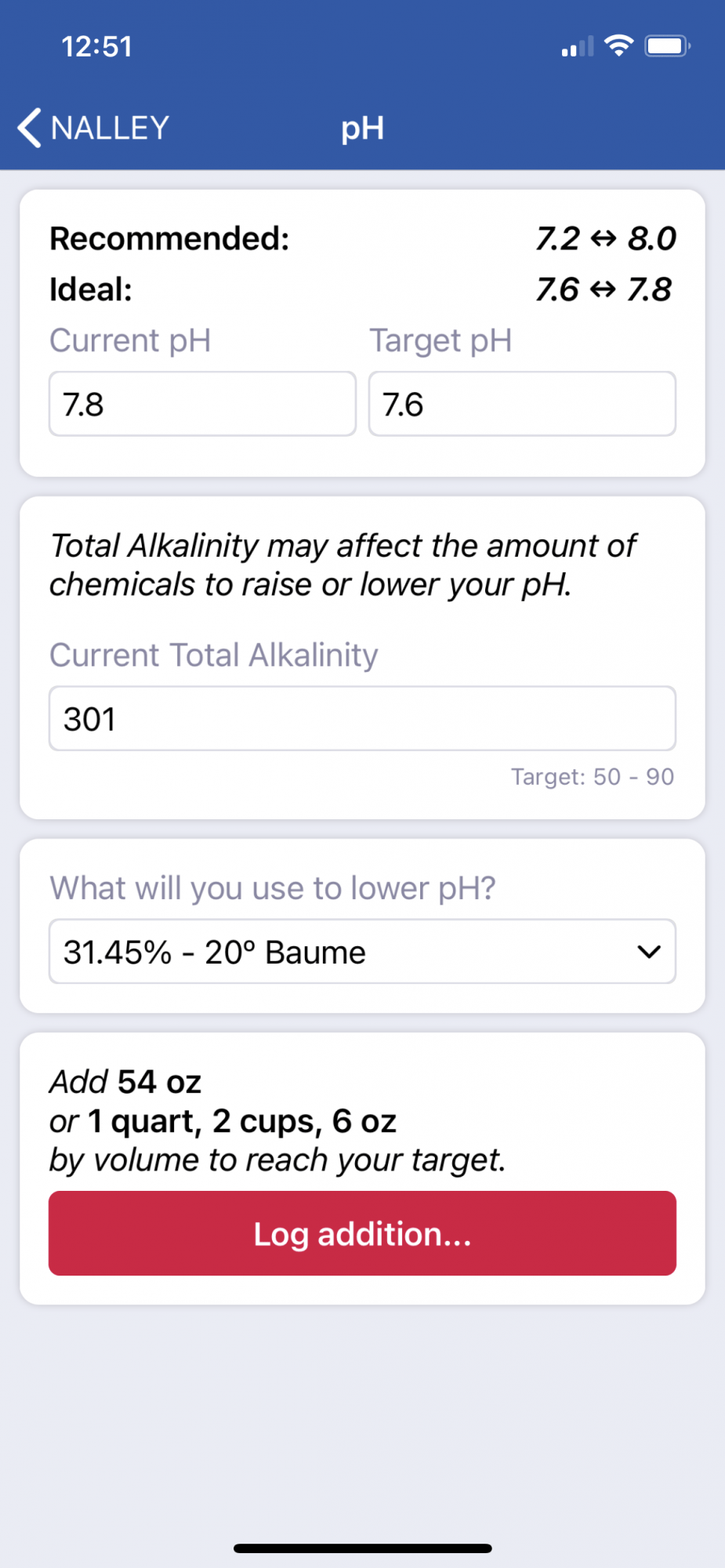
Task: Go back to NALLEY screen
Action: click(94, 128)
